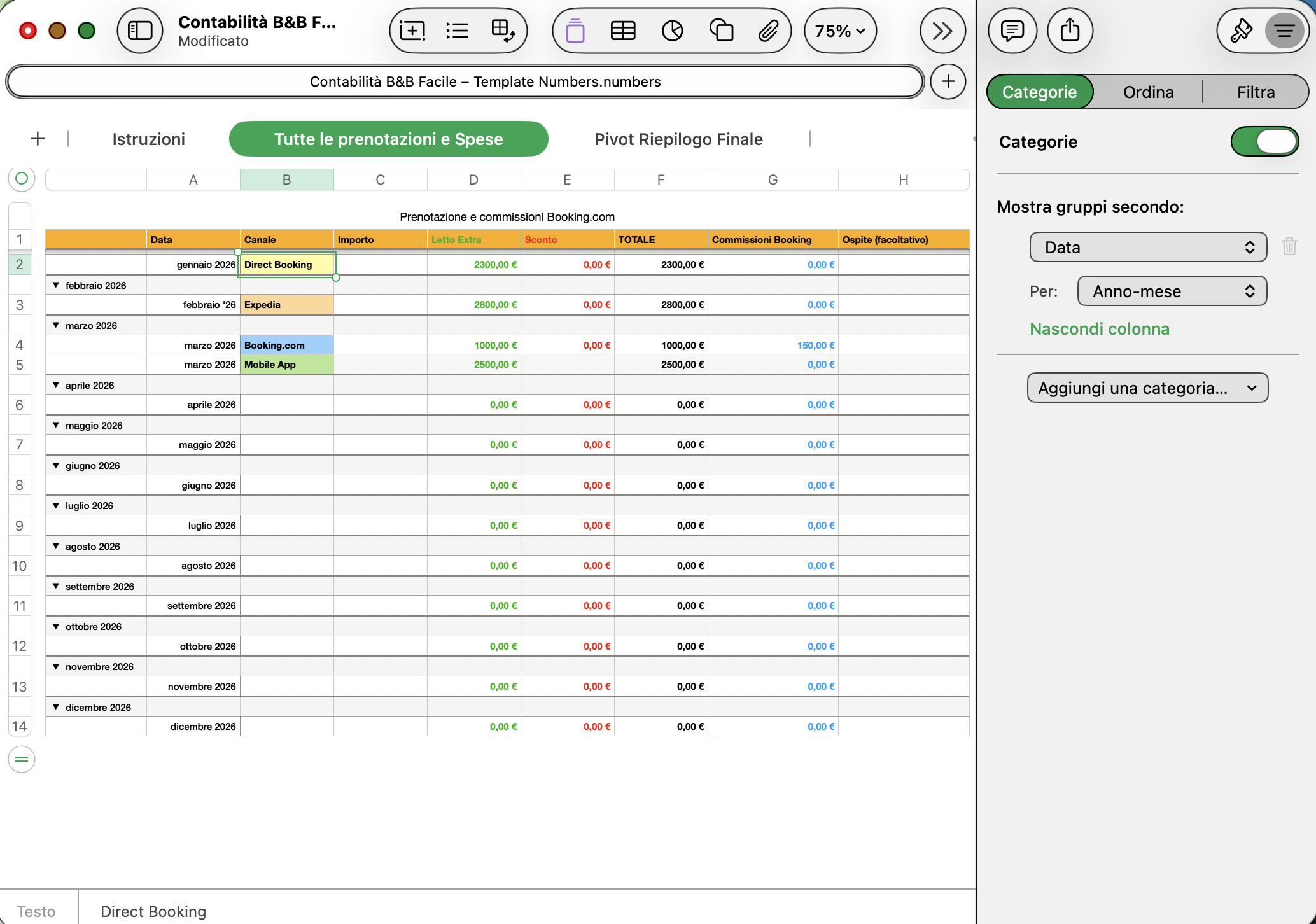The width and height of the screenshot is (1316, 924).
Task: Open the comment bubble icon
Action: tap(1012, 31)
